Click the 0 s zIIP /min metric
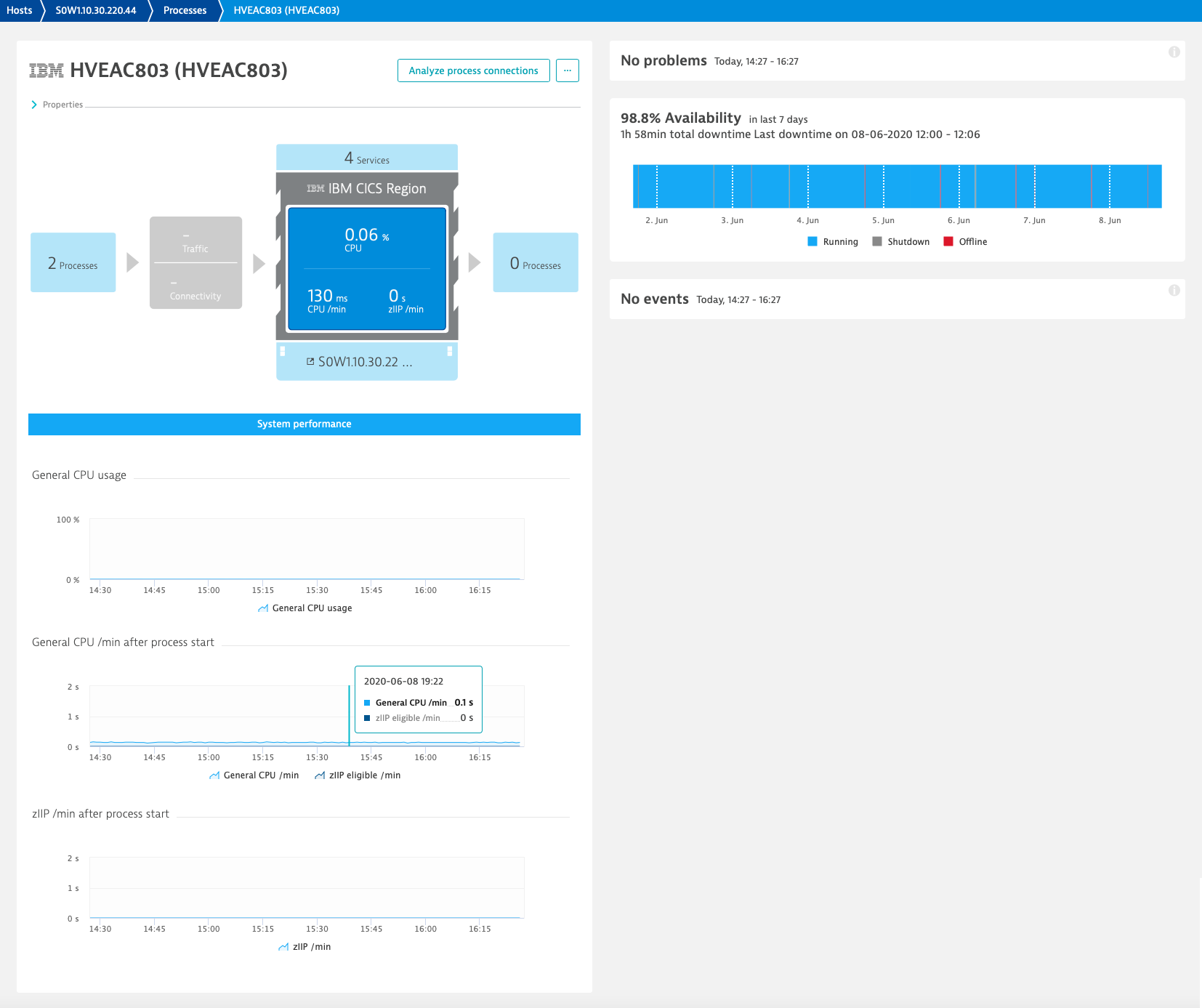The width and height of the screenshot is (1202, 1008). coord(406,300)
